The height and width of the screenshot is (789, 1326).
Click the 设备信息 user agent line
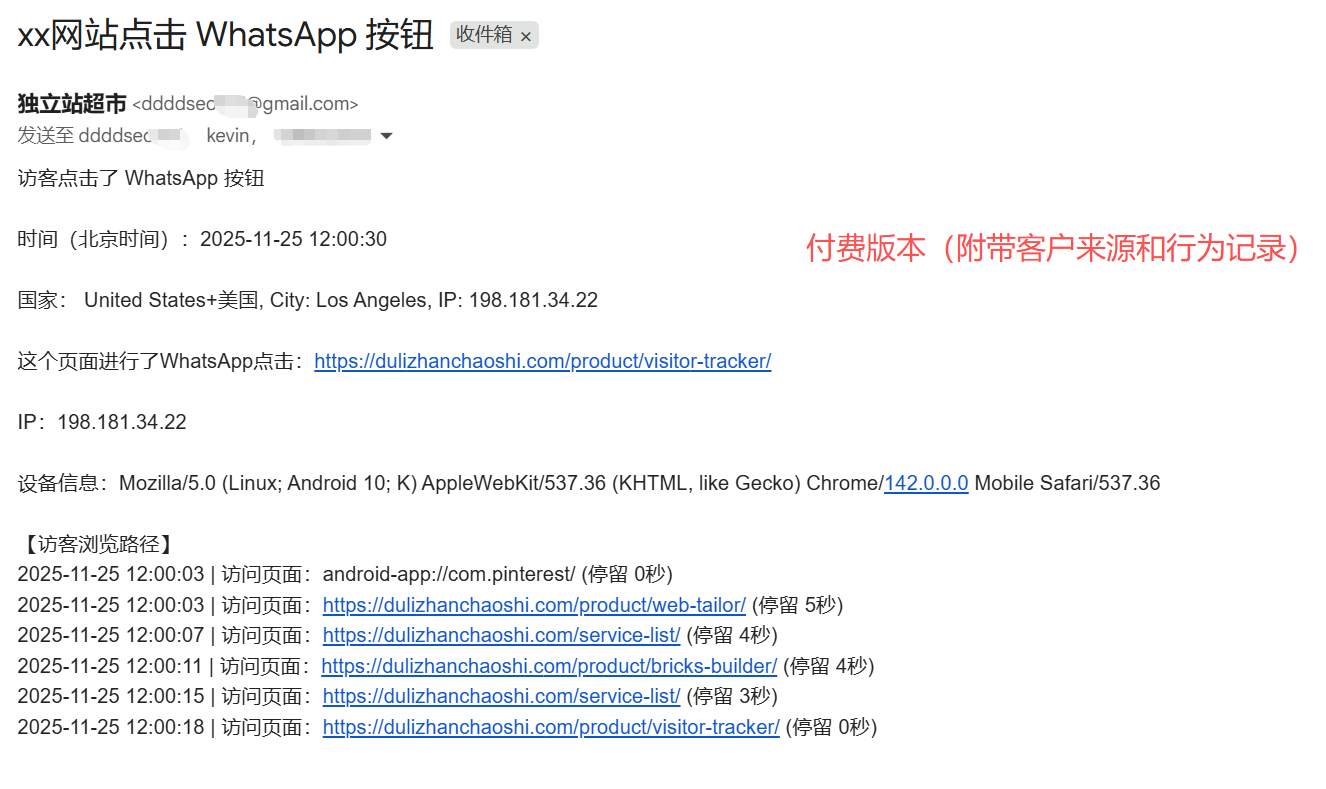589,483
